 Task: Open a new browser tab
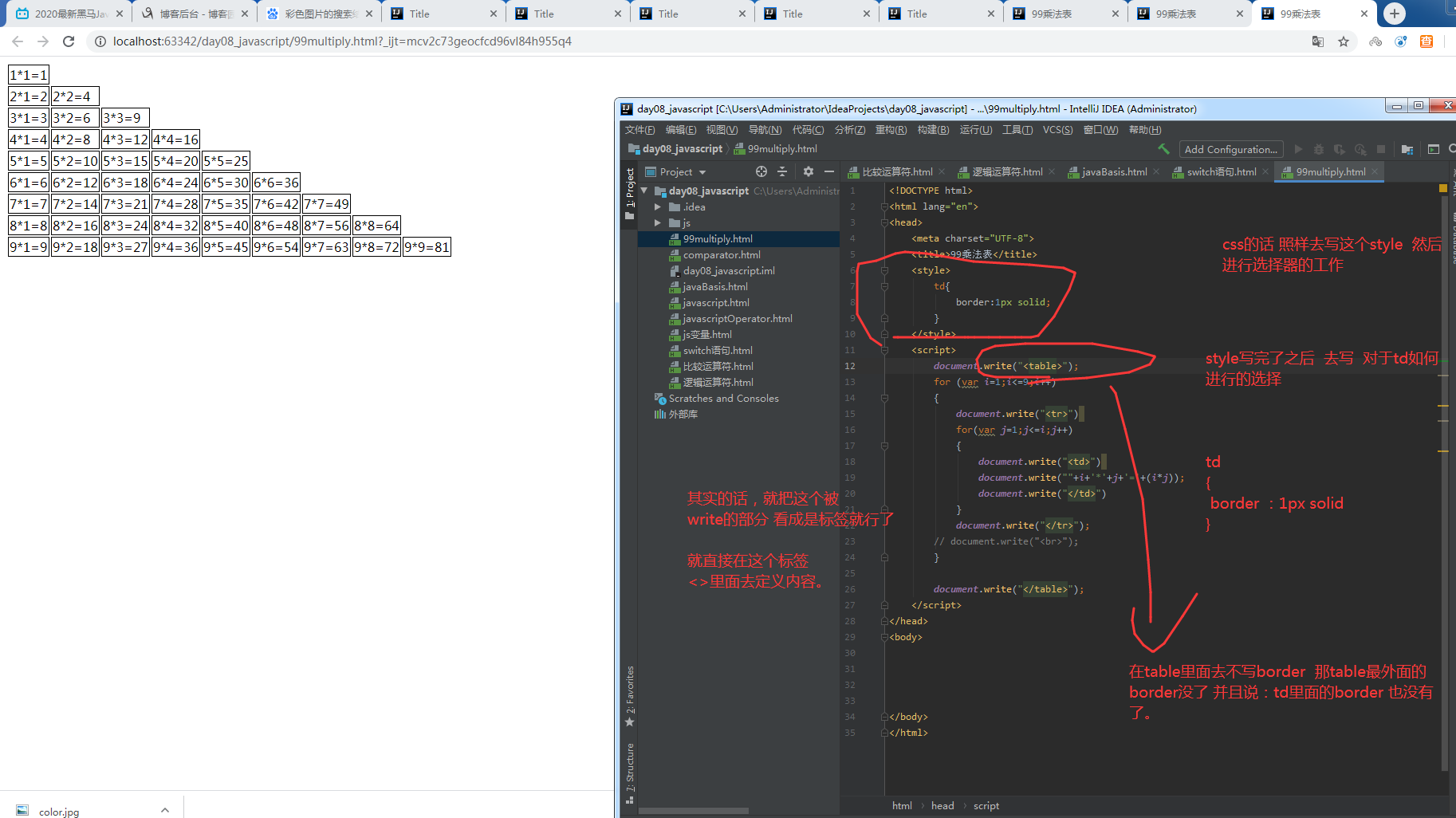1395,14
